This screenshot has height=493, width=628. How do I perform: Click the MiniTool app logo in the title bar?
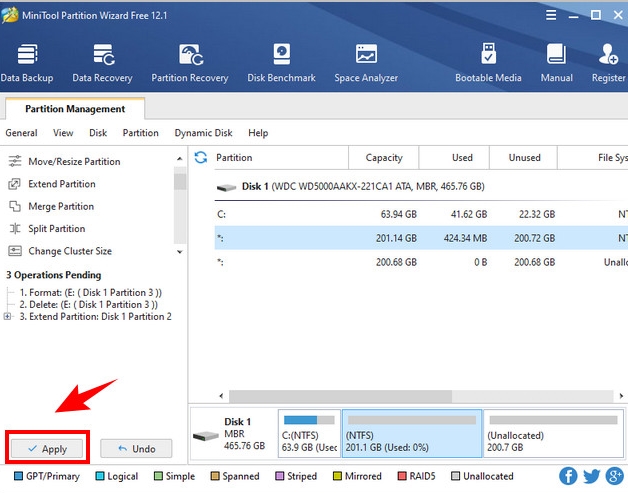[10, 15]
